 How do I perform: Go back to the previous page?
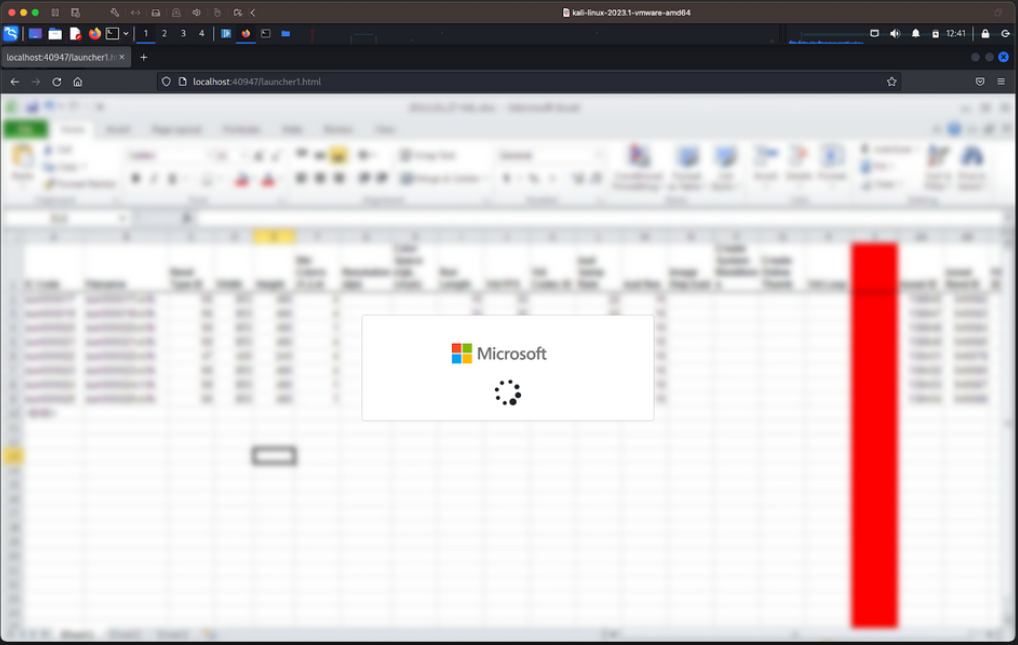click(15, 82)
